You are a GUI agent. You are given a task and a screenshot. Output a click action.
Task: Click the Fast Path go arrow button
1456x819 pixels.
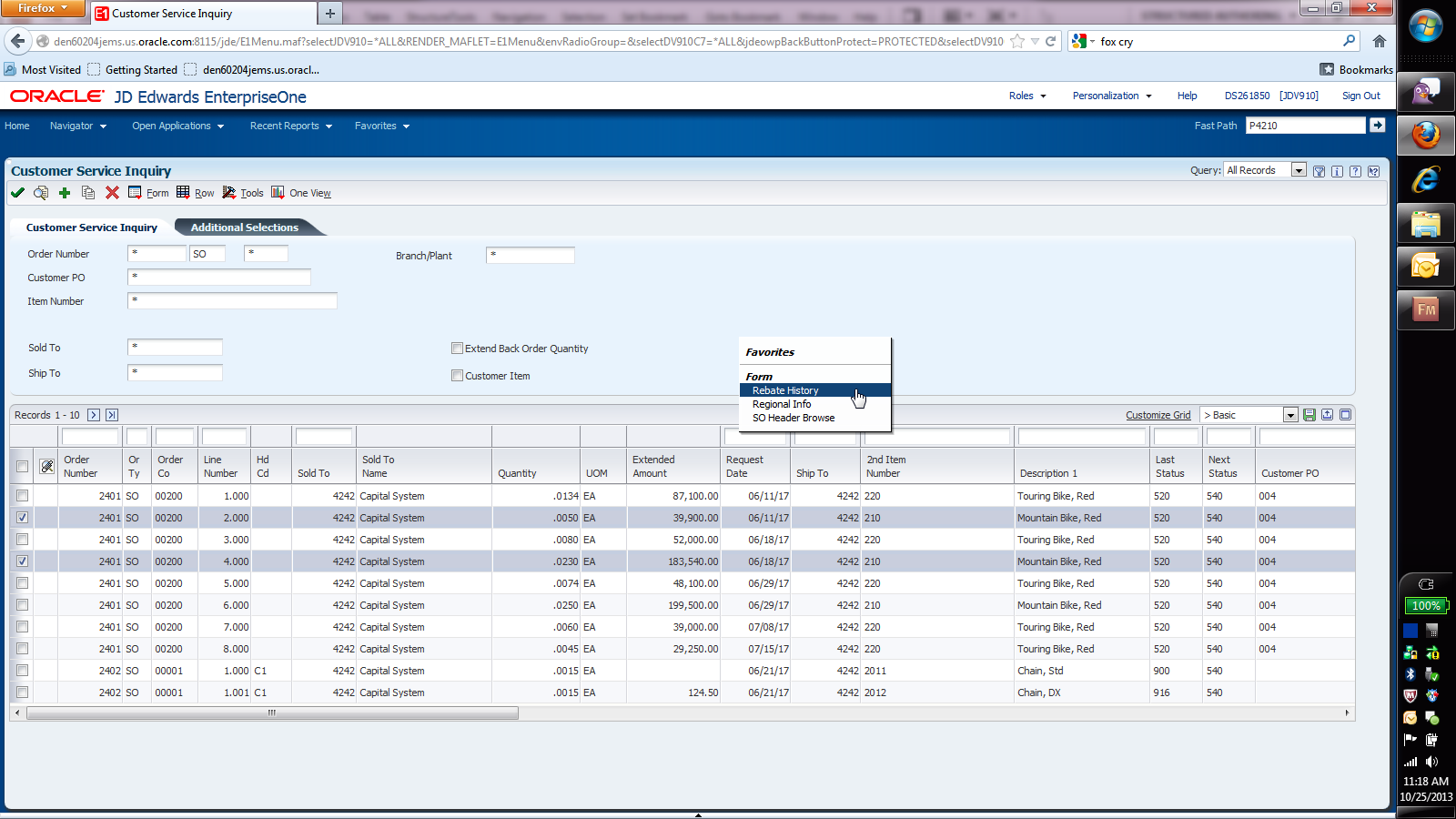[x=1378, y=126]
